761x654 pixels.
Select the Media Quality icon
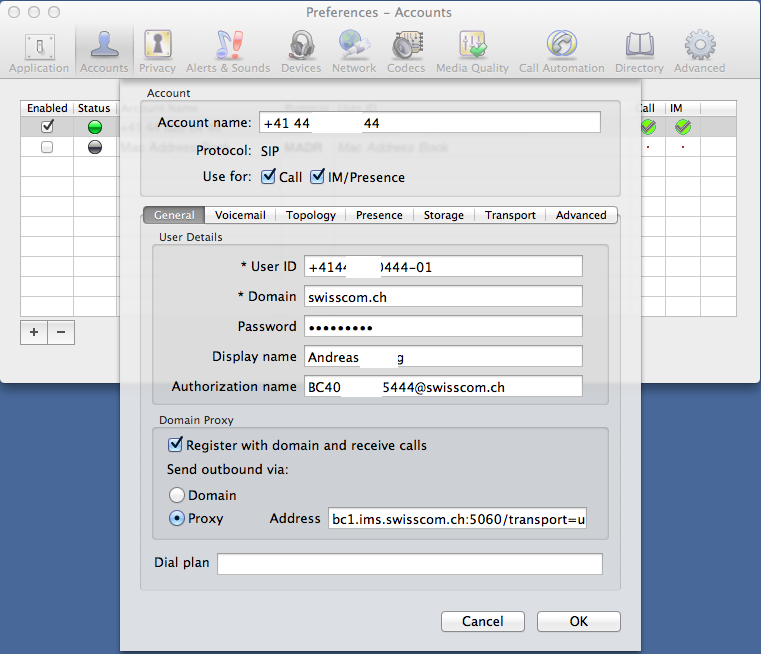click(472, 45)
